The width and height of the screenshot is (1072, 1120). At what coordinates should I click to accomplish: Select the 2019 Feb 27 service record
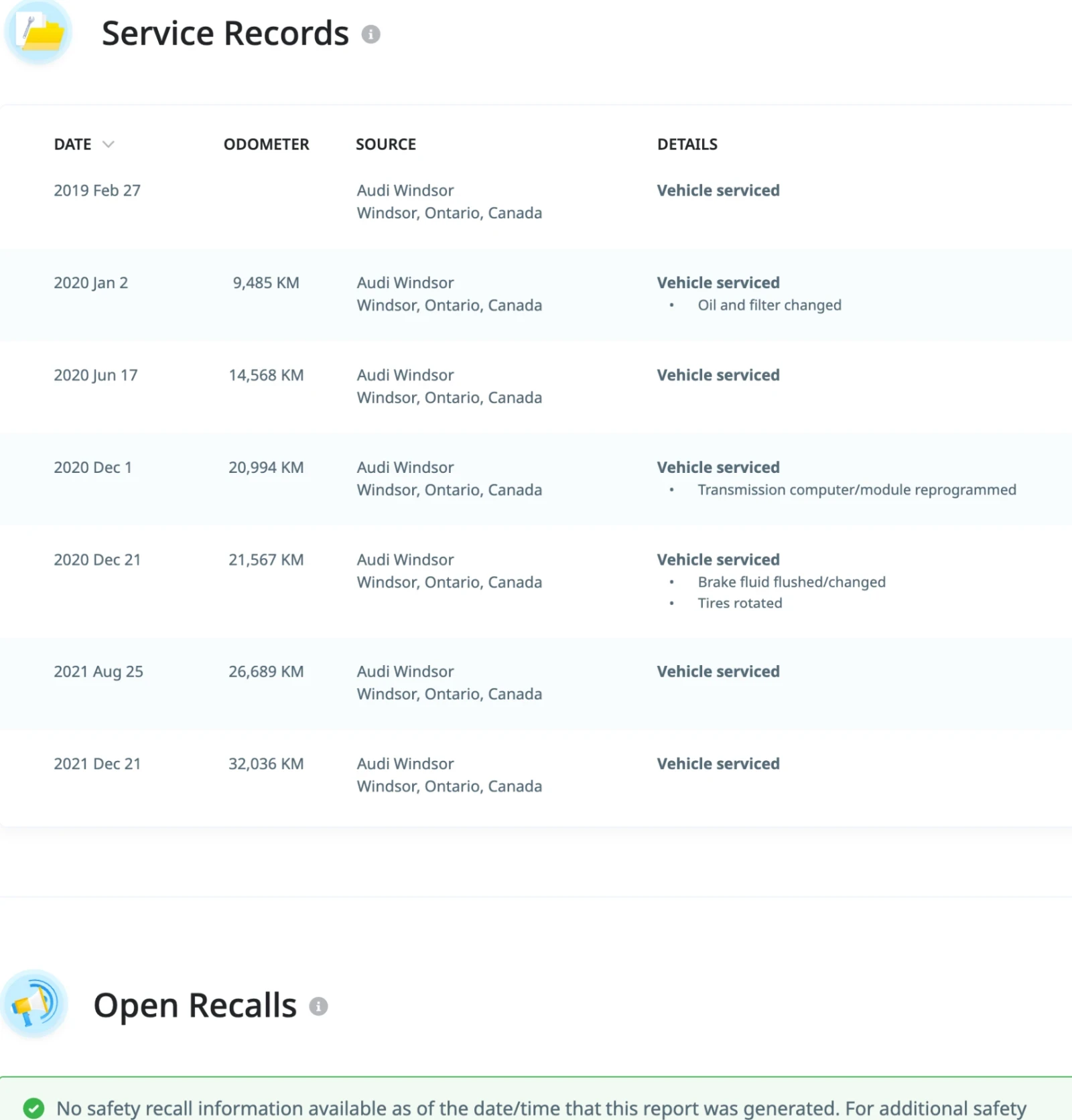click(x=536, y=202)
